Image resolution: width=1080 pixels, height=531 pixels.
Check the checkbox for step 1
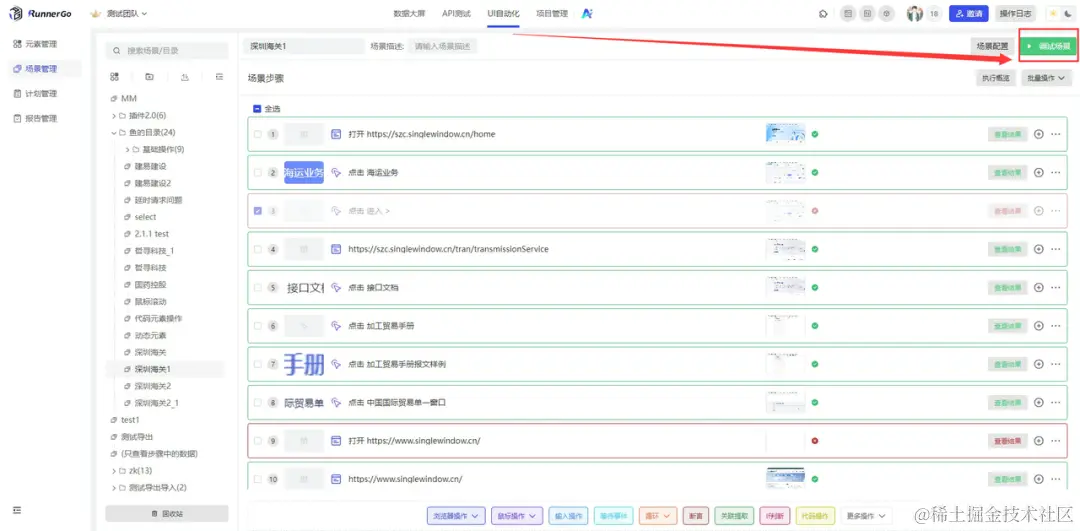pos(258,134)
